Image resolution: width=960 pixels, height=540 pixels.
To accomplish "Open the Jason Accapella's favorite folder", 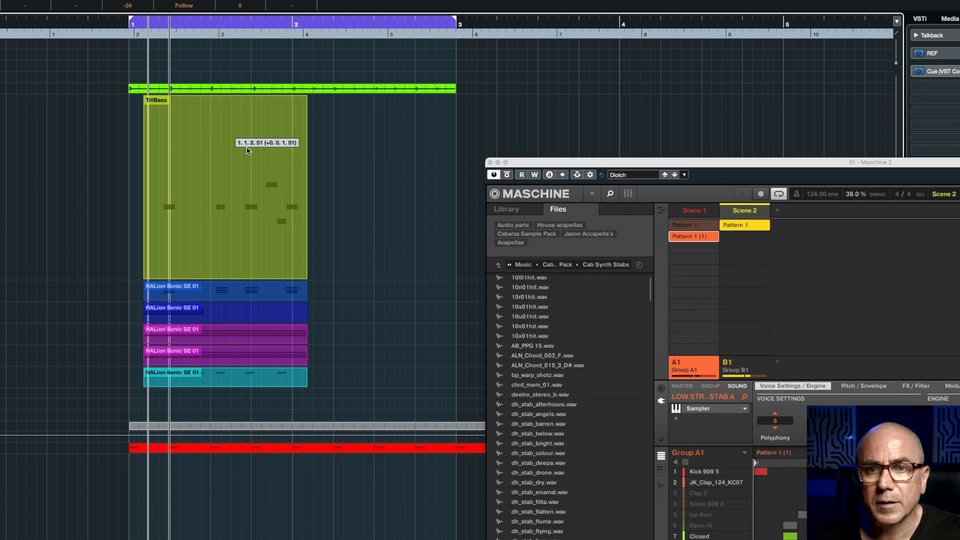I will pyautogui.click(x=588, y=234).
